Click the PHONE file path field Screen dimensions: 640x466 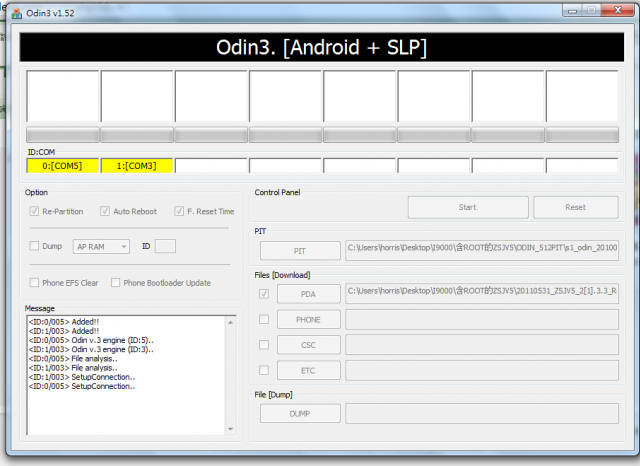(x=482, y=320)
